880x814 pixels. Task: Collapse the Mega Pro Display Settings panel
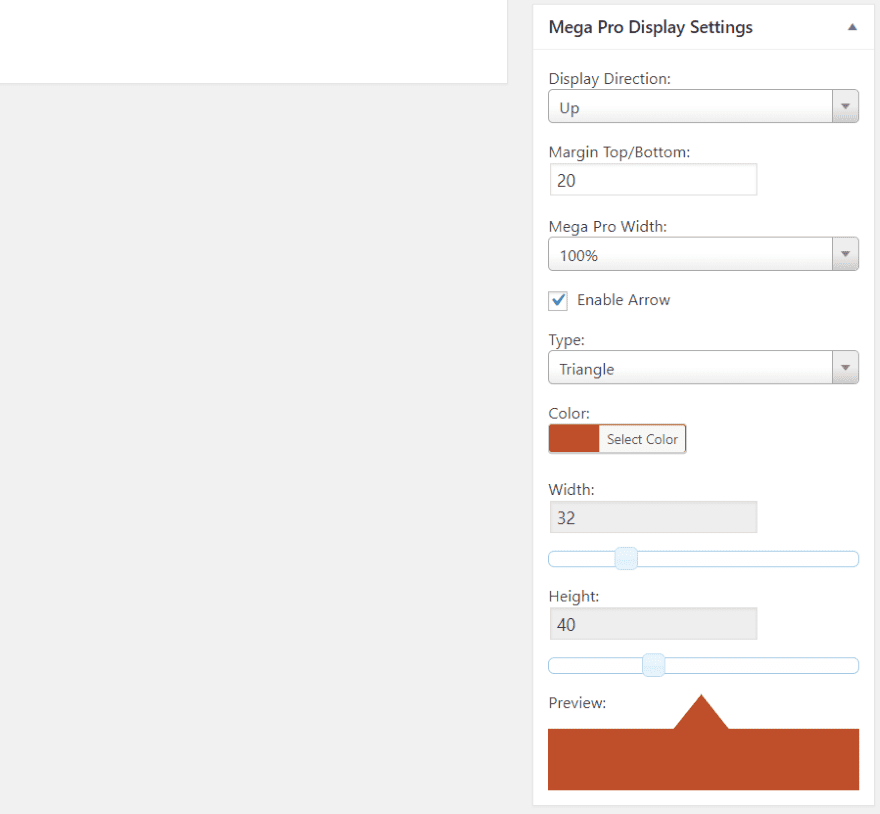click(x=852, y=27)
